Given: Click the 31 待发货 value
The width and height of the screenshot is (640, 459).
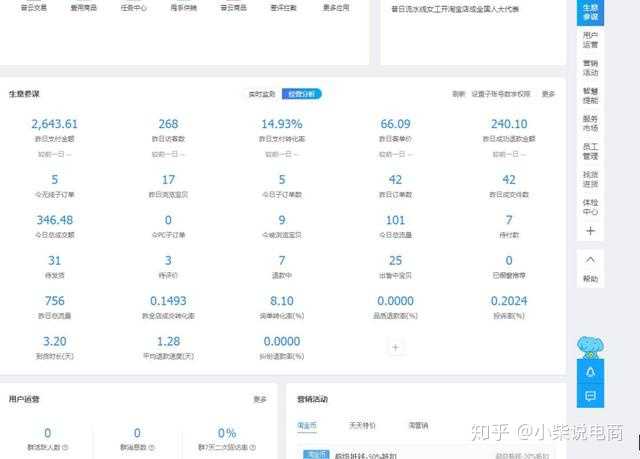Looking at the screenshot, I should [x=54, y=260].
